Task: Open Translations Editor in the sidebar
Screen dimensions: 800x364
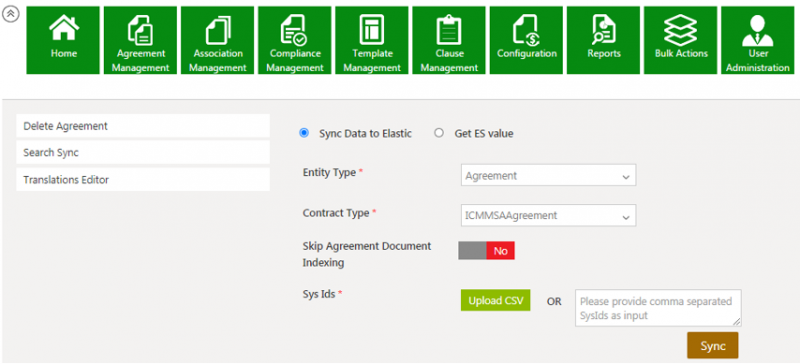Action: (x=143, y=180)
